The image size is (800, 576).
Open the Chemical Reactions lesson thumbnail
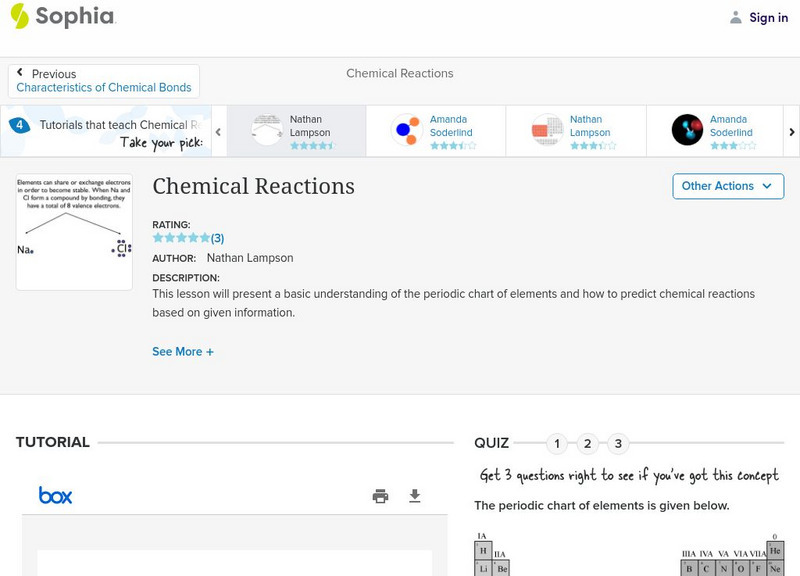click(74, 233)
